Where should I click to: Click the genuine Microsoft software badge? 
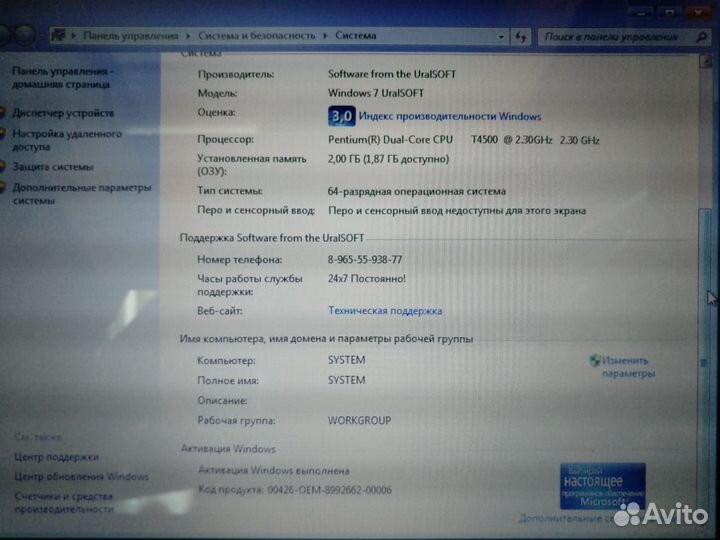click(x=602, y=486)
